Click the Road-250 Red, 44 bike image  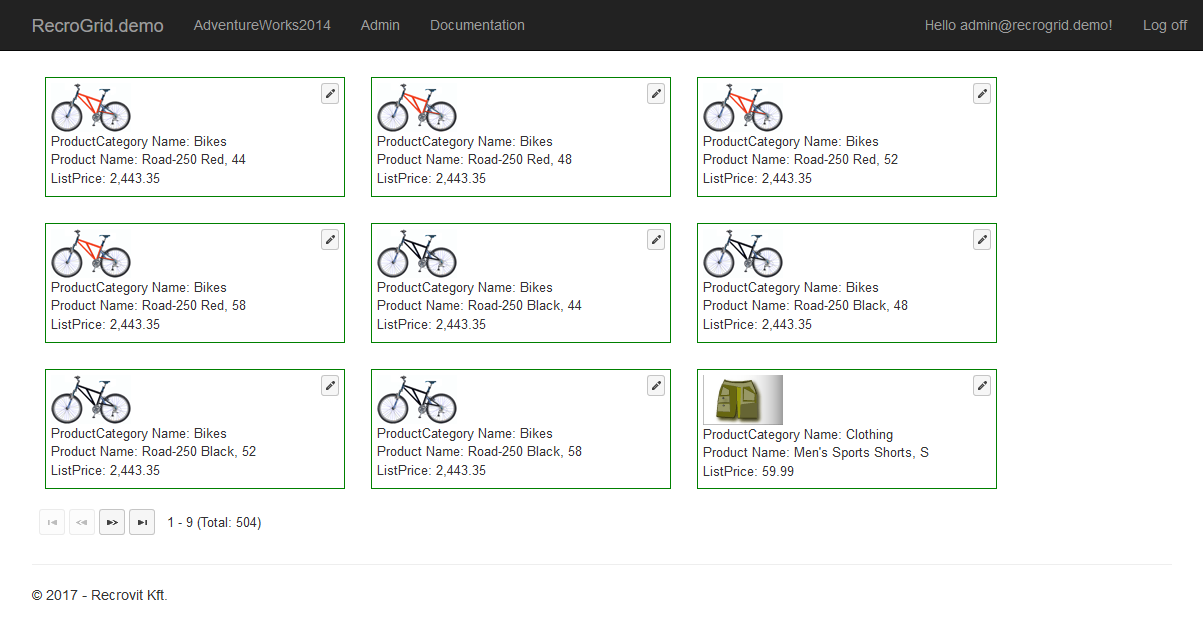pos(91,107)
